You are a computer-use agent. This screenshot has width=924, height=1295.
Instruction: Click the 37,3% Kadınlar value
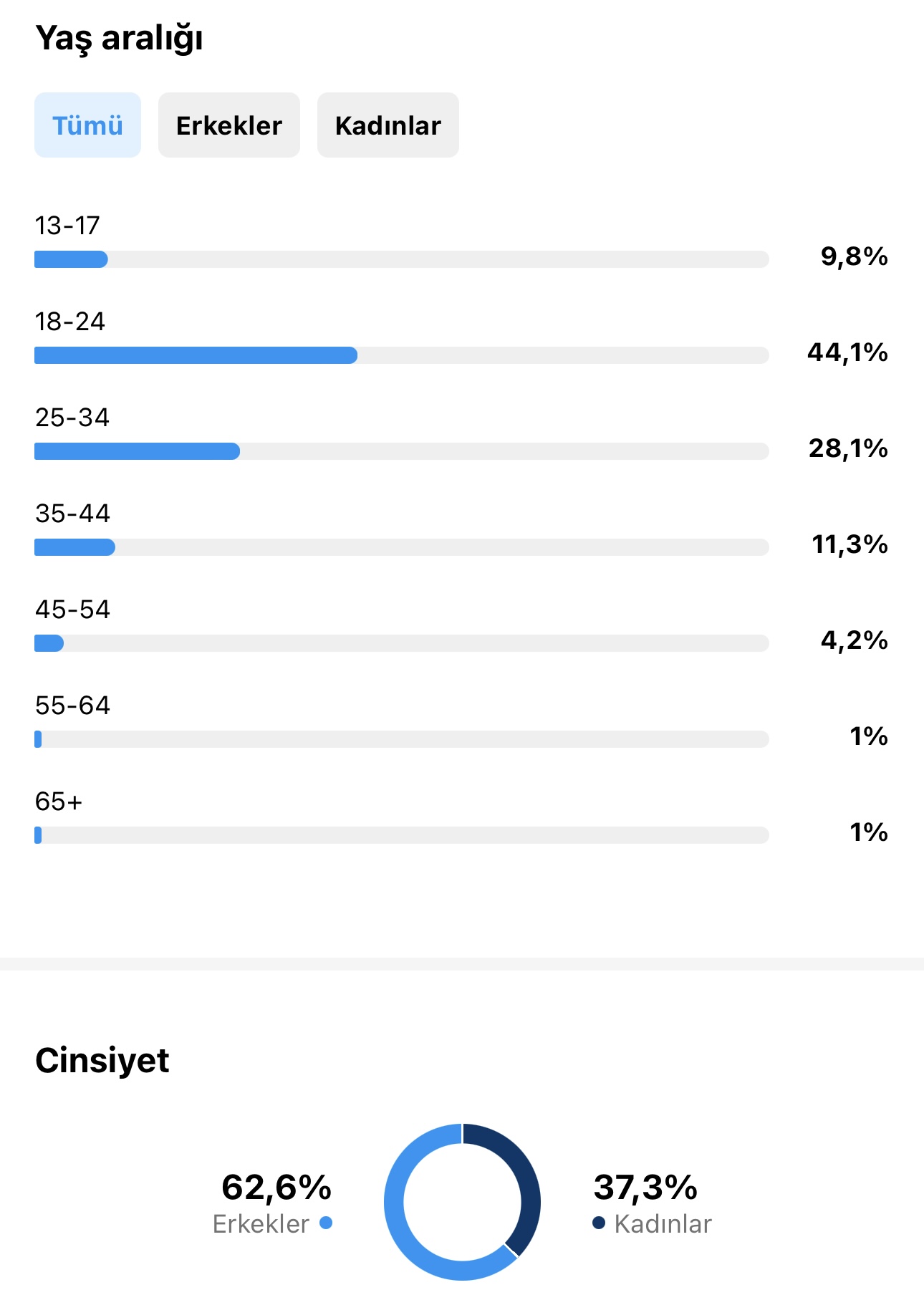[645, 1187]
